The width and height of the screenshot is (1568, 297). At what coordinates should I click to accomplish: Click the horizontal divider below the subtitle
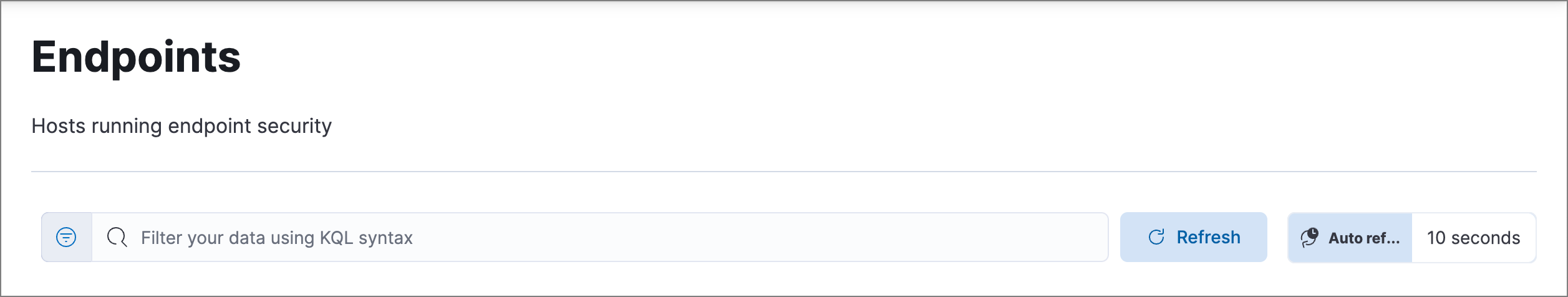(x=783, y=172)
